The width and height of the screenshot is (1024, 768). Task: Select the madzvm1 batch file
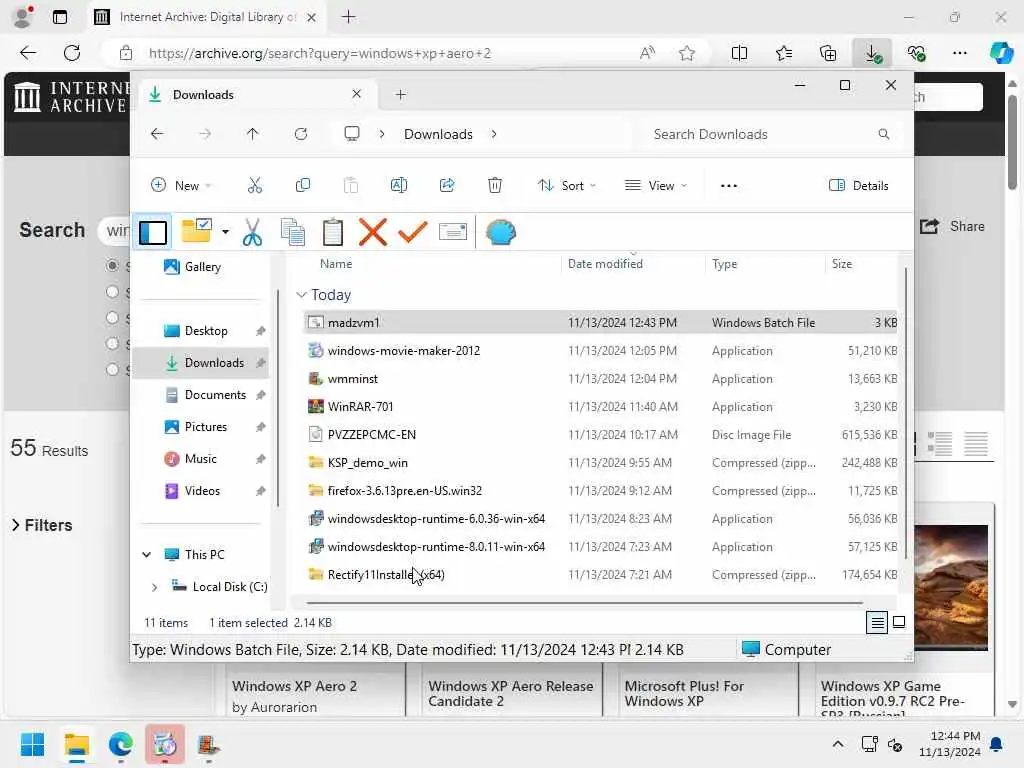point(601,323)
